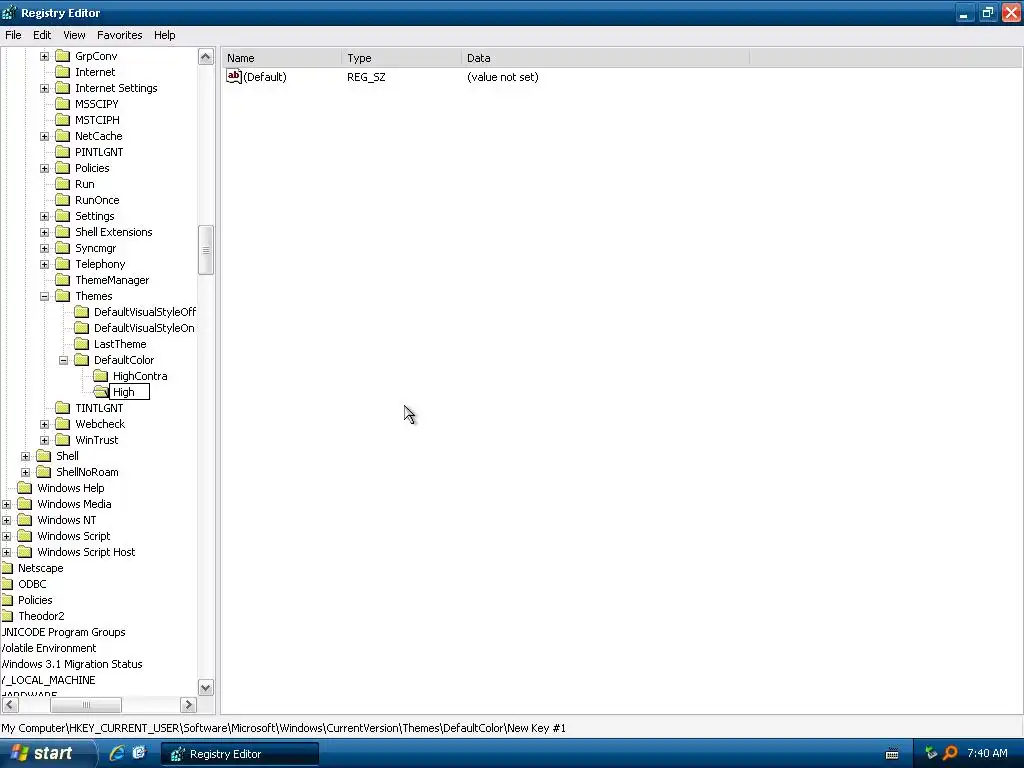Select the Settings key
1024x768 pixels.
point(95,216)
